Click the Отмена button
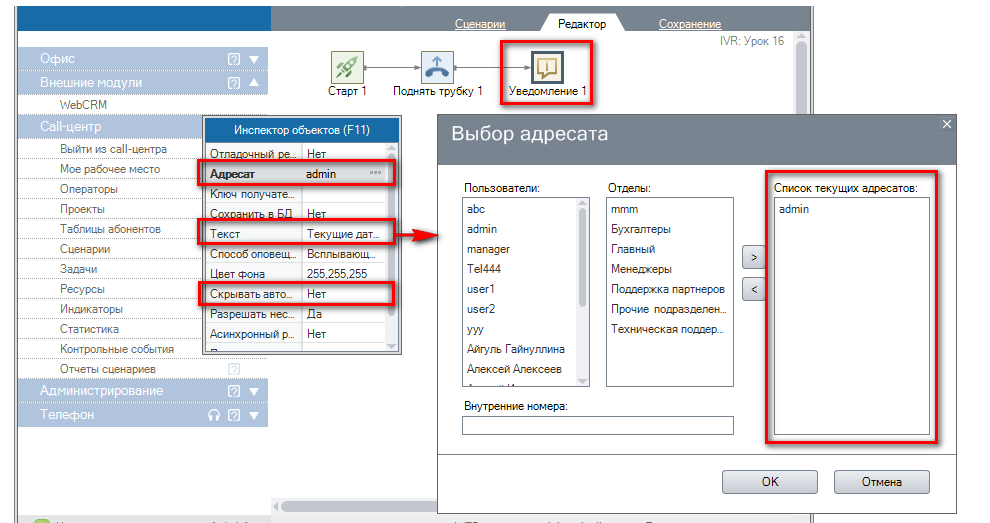990x523 pixels. 882,481
